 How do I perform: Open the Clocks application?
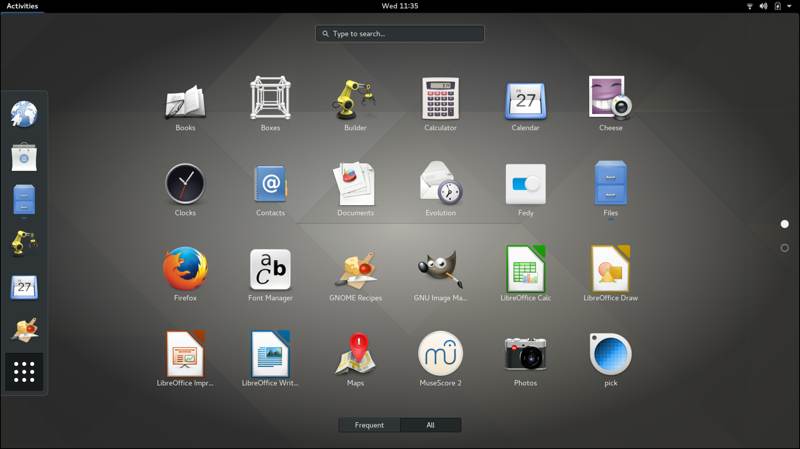tap(185, 189)
